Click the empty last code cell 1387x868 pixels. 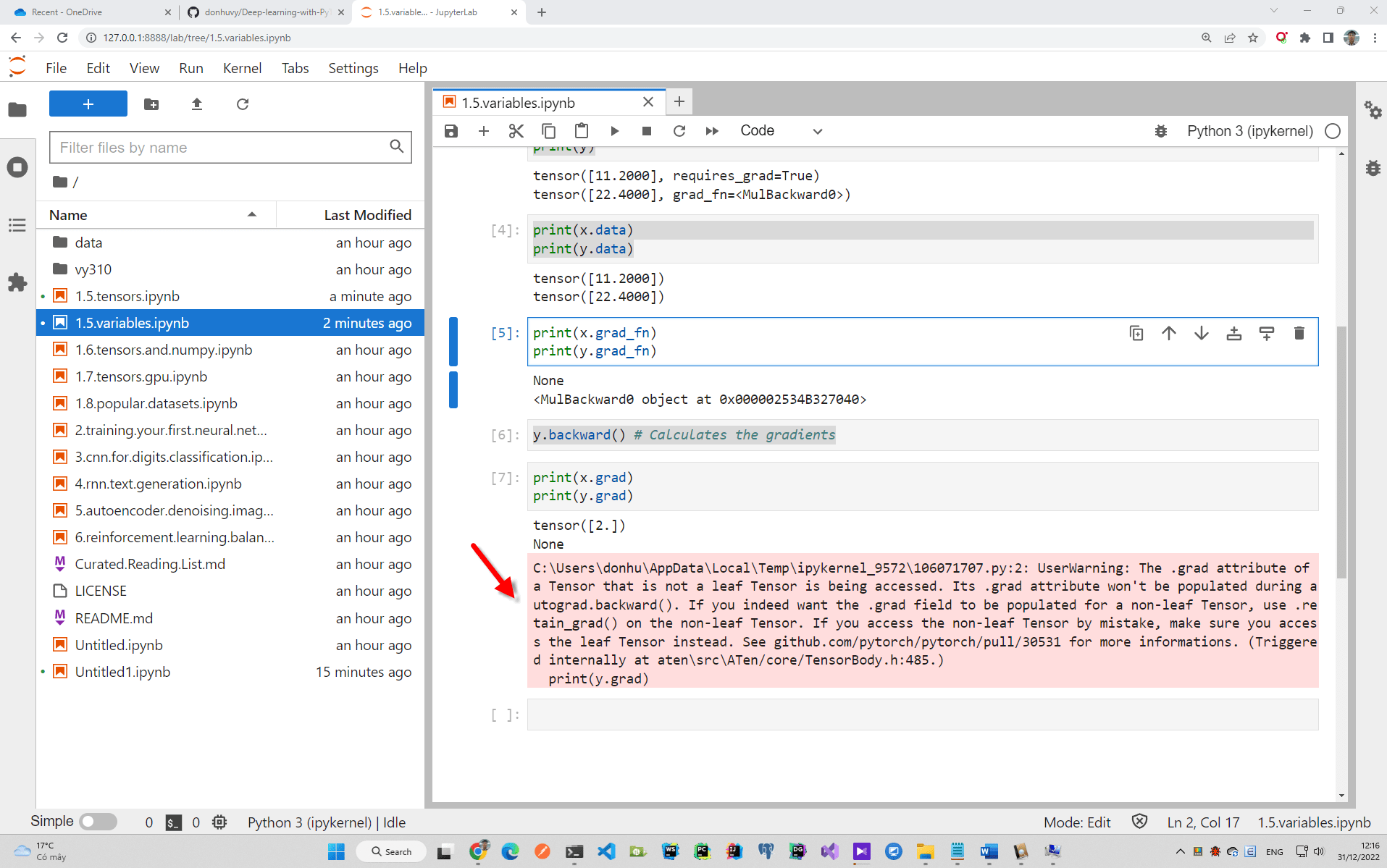click(922, 715)
